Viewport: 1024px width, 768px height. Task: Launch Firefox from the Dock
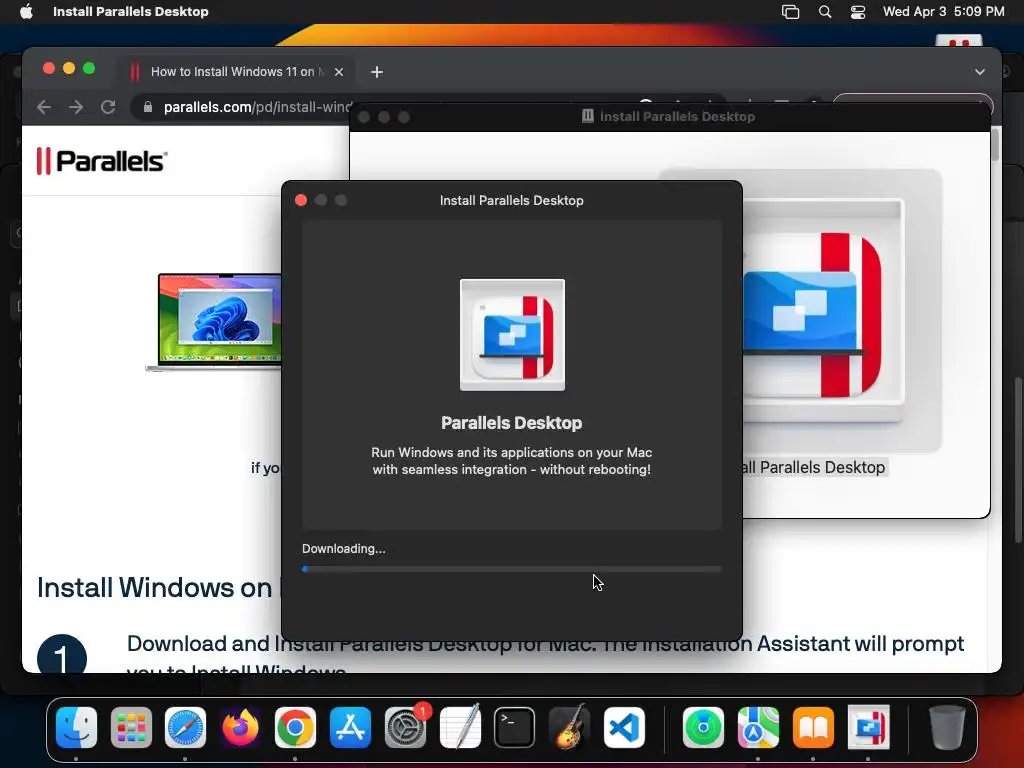tap(240, 727)
